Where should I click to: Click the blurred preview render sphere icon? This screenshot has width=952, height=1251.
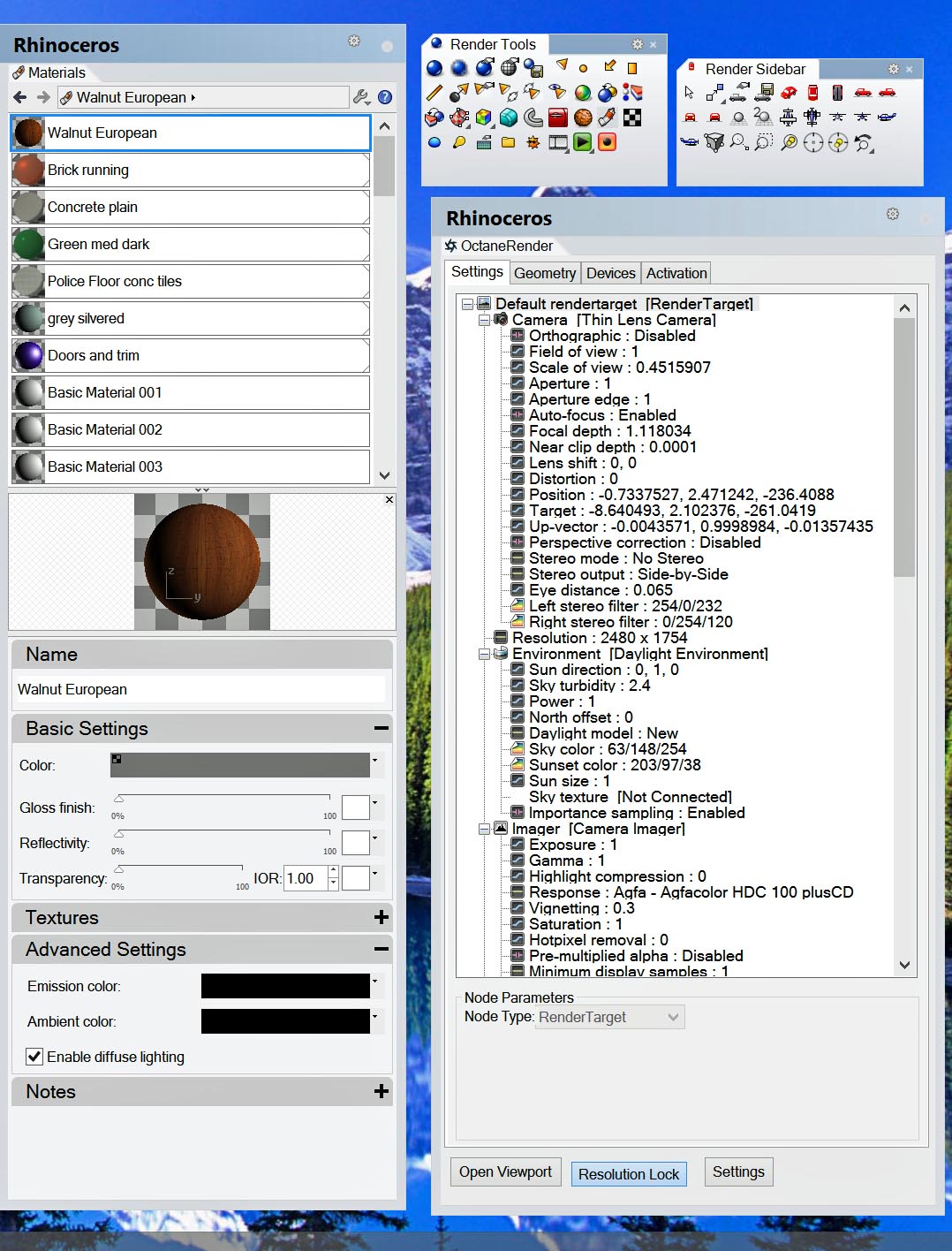click(x=458, y=68)
